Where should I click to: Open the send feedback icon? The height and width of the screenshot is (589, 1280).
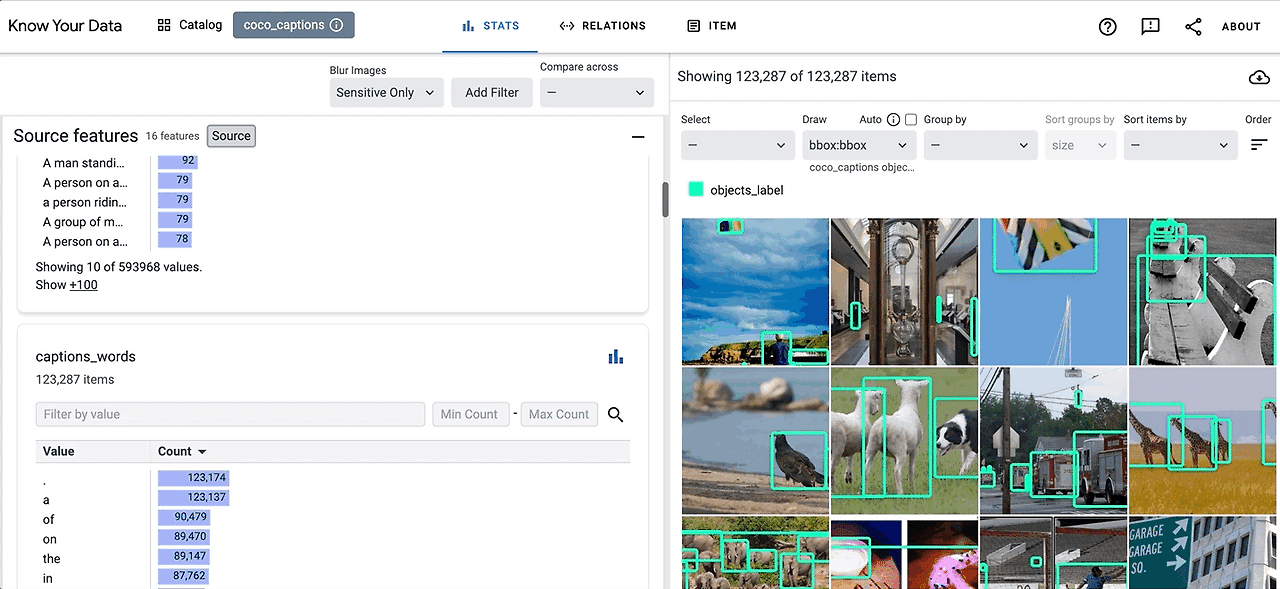click(x=1150, y=27)
